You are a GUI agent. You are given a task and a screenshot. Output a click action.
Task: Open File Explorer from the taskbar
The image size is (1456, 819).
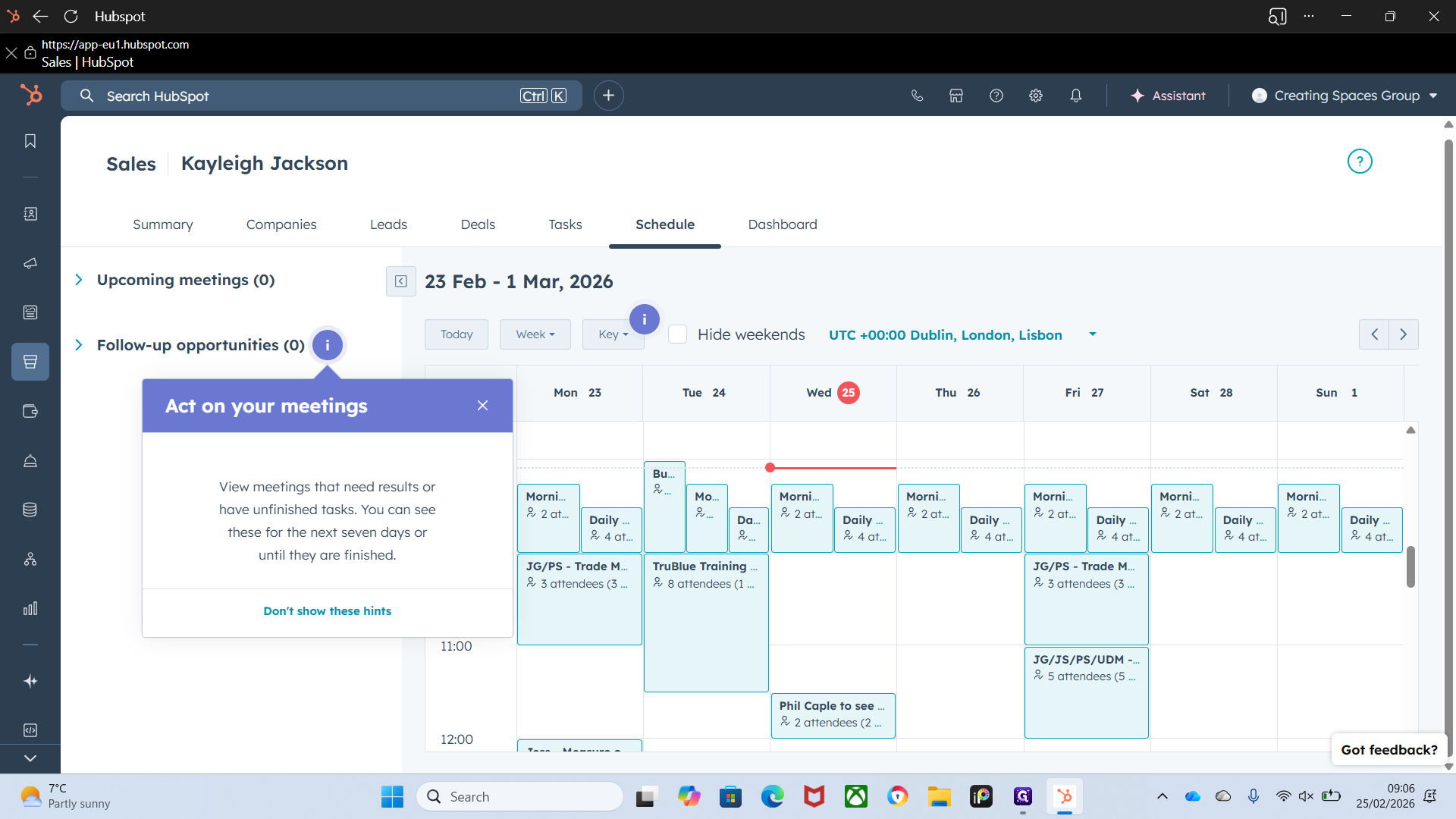coord(939,796)
